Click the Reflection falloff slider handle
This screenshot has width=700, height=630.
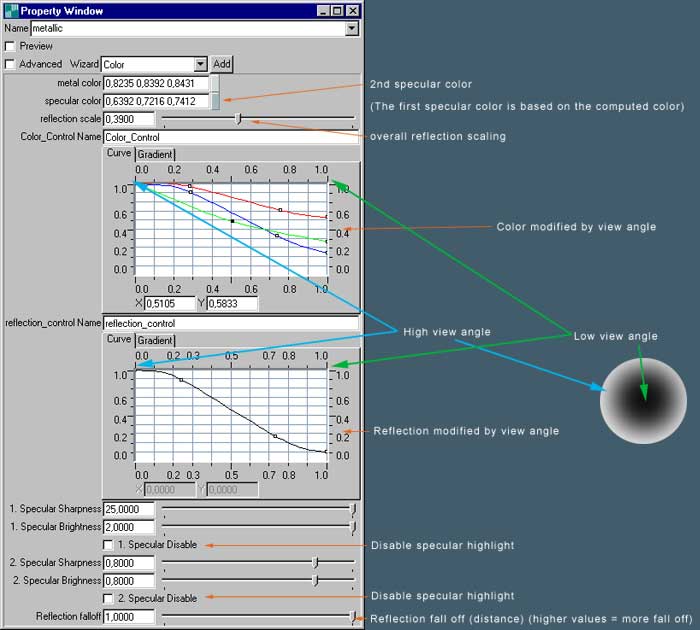pyautogui.click(x=352, y=617)
